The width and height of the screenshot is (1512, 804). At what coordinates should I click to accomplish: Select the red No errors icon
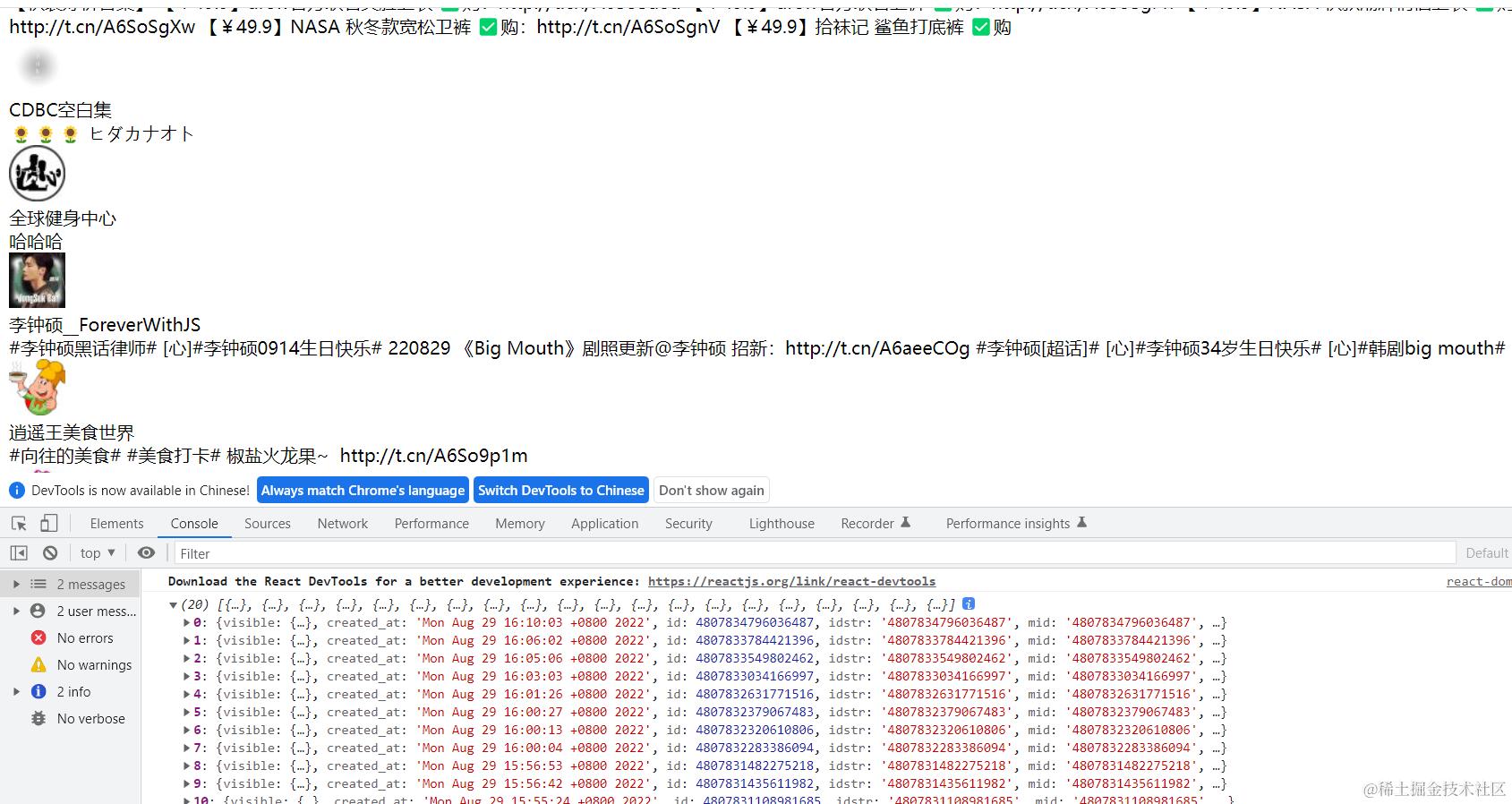coord(38,638)
